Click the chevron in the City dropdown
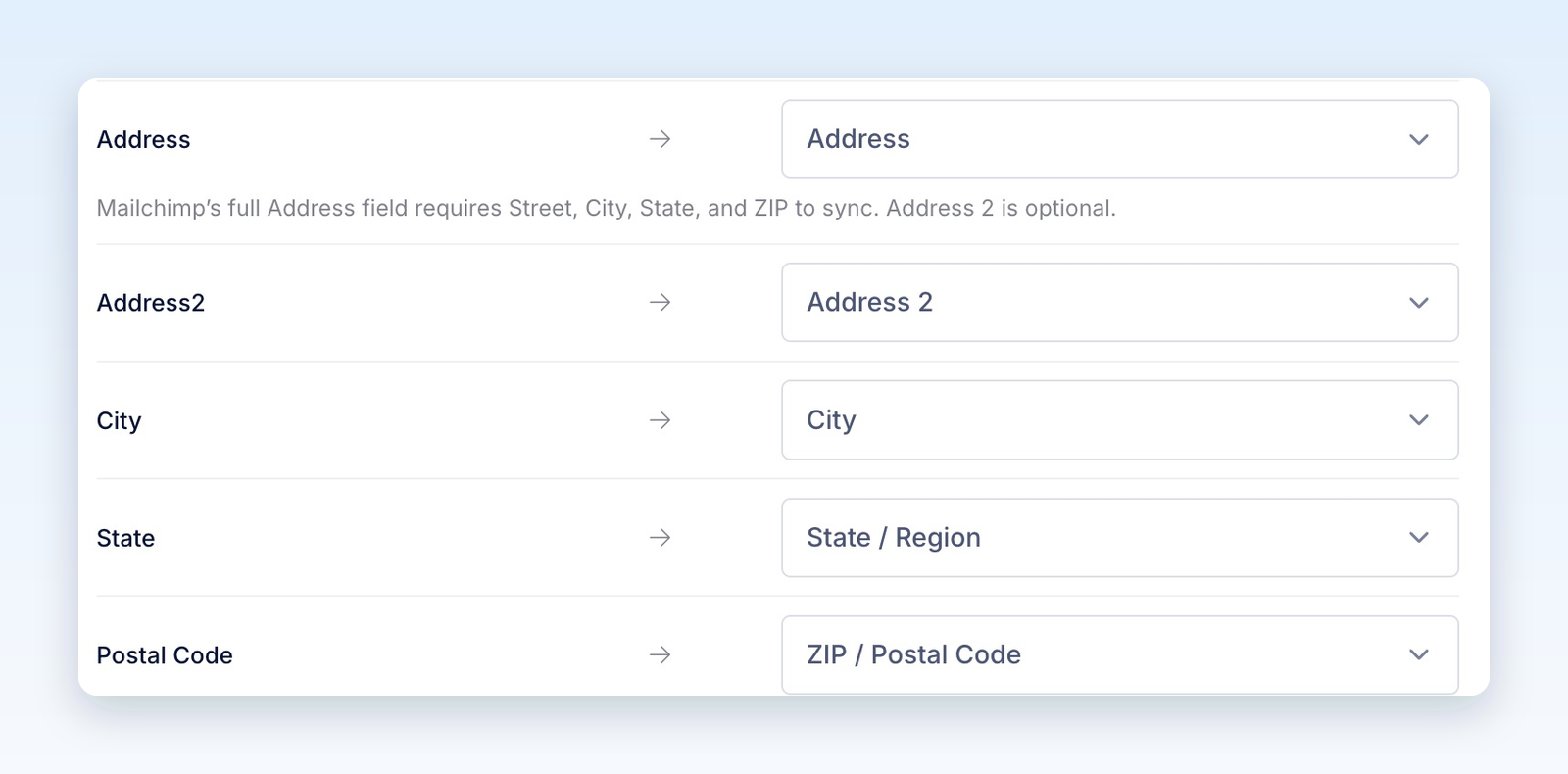 click(1418, 420)
